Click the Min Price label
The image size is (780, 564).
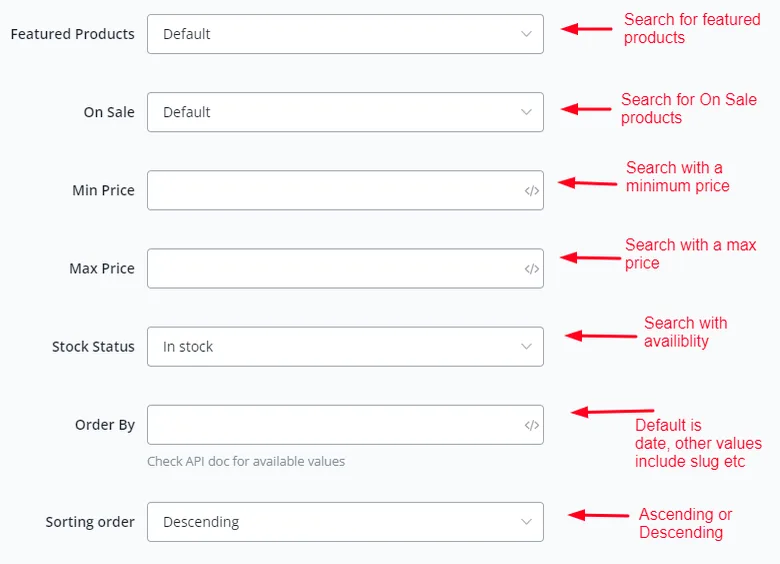coord(103,190)
